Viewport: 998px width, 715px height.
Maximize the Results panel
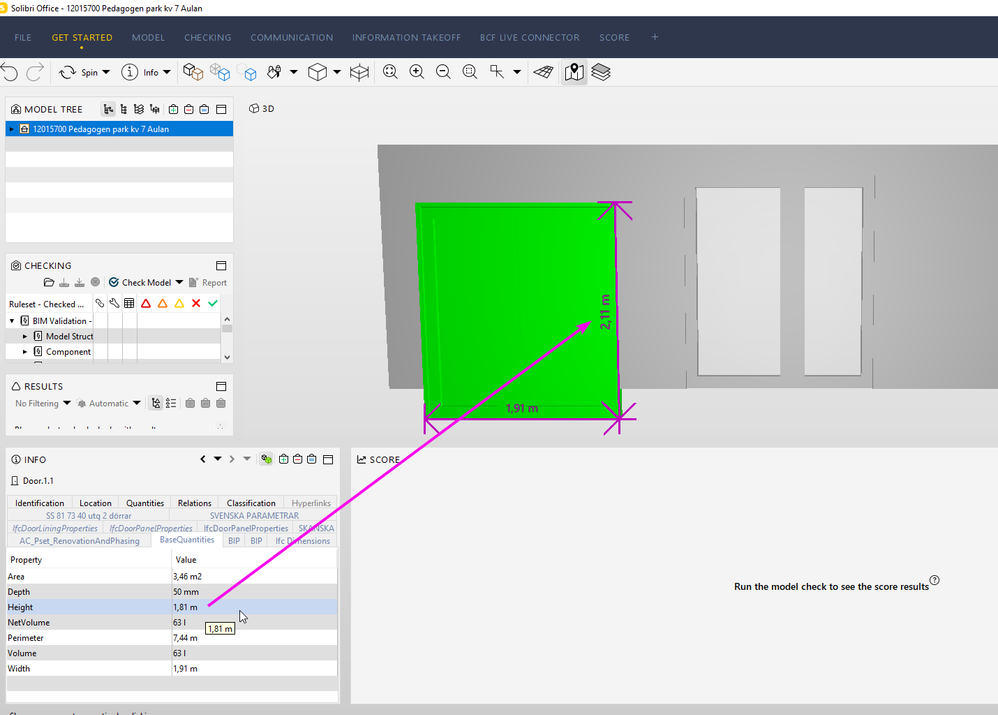(221, 386)
